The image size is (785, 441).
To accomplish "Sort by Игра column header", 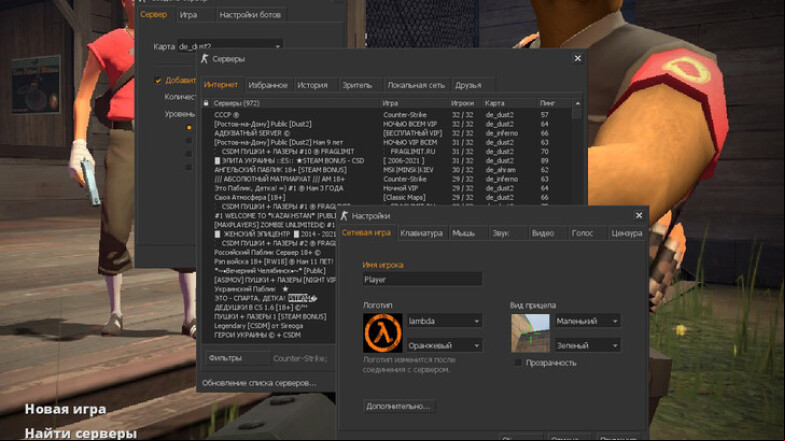I will (415, 103).
